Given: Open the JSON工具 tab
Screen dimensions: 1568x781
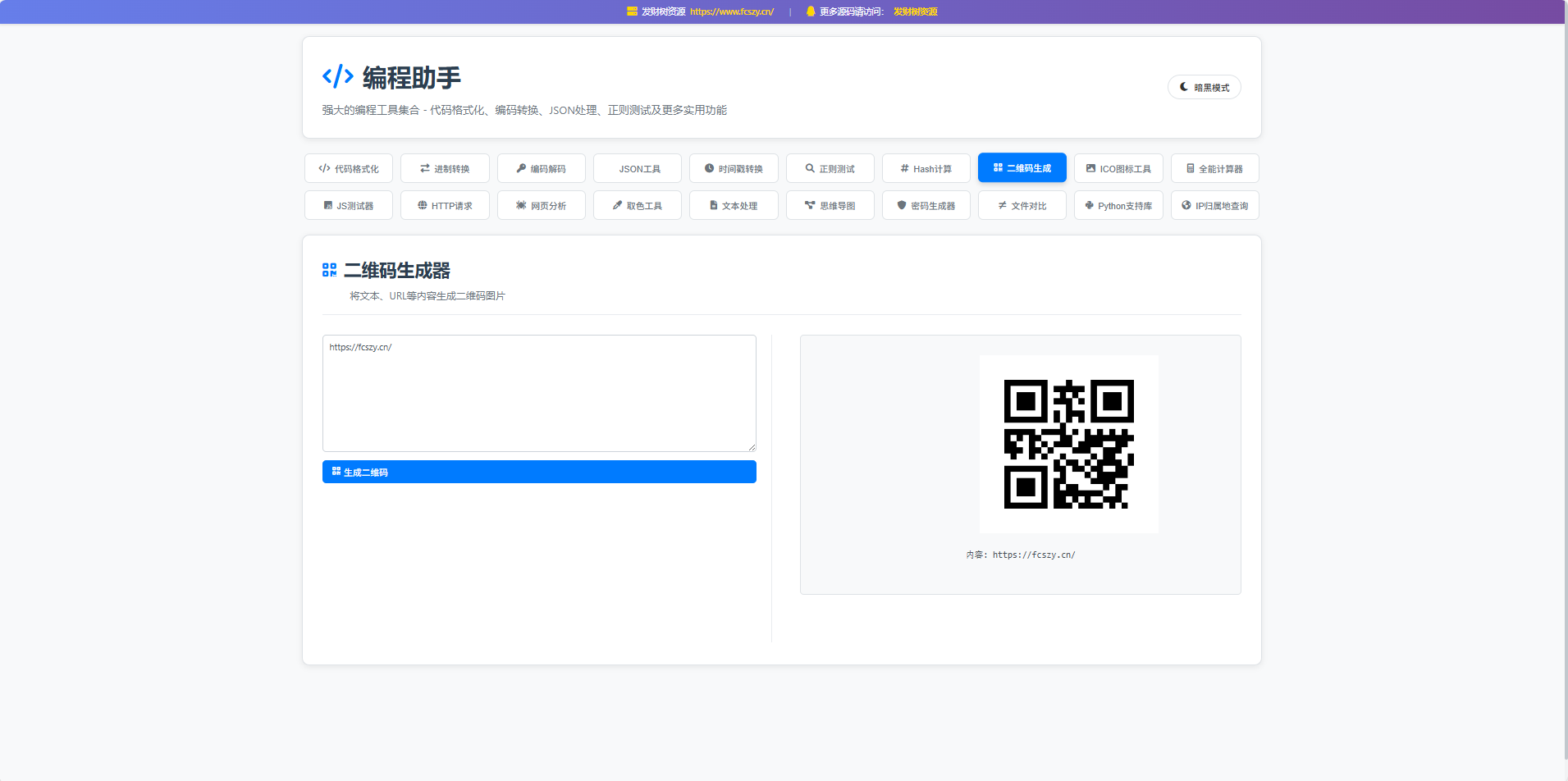Looking at the screenshot, I should pyautogui.click(x=638, y=168).
